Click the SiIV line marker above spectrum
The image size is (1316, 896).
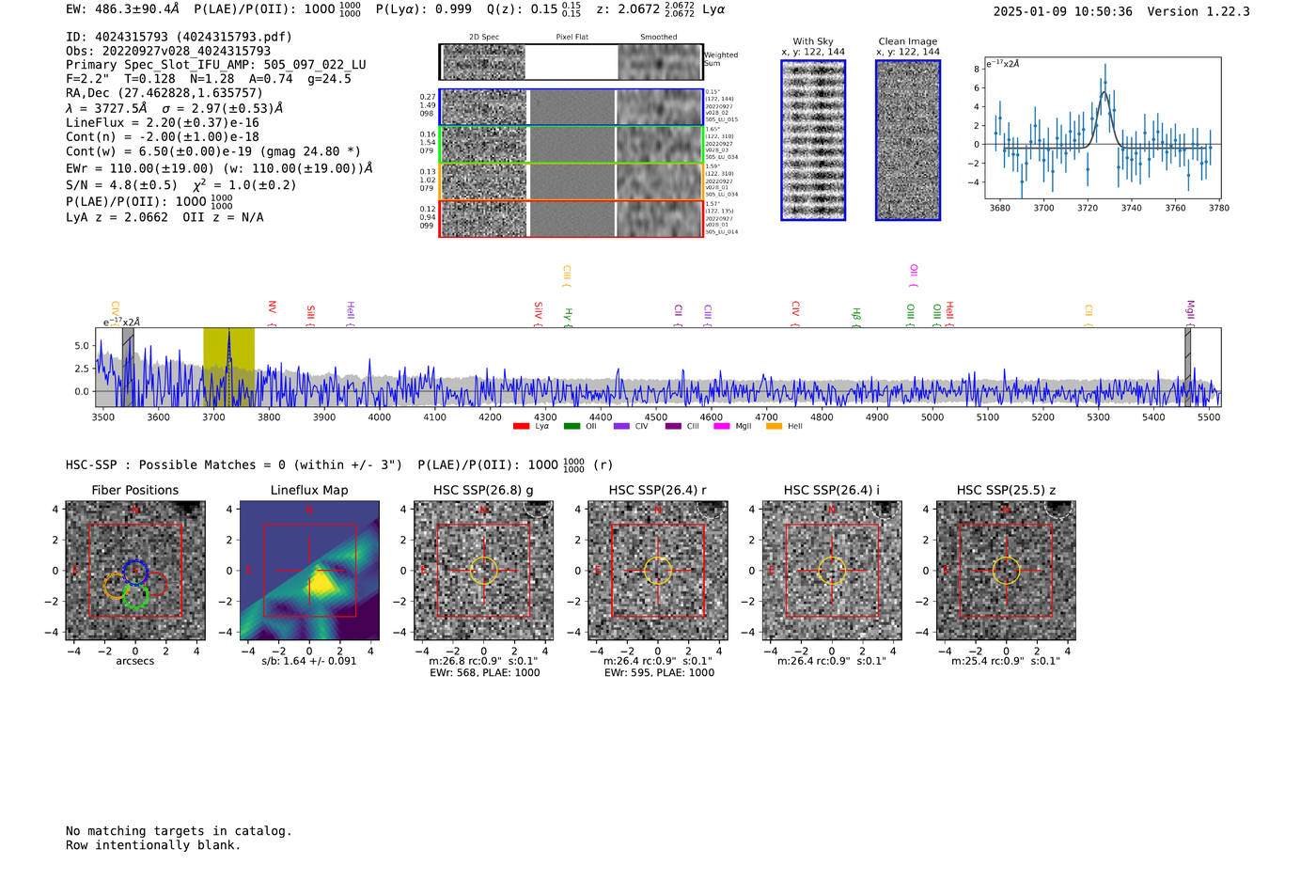[538, 314]
